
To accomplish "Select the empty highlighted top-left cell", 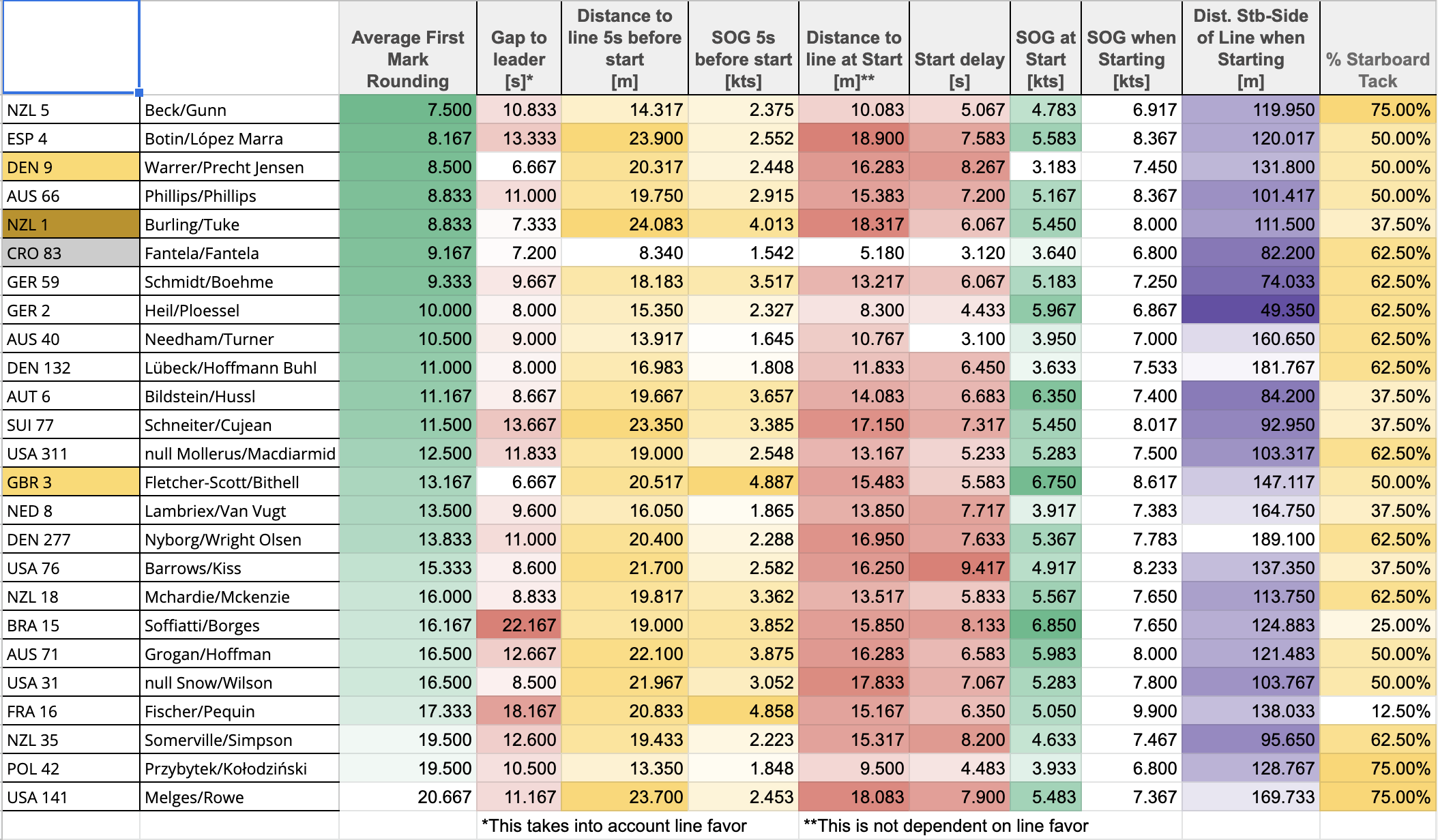I will pos(71,46).
